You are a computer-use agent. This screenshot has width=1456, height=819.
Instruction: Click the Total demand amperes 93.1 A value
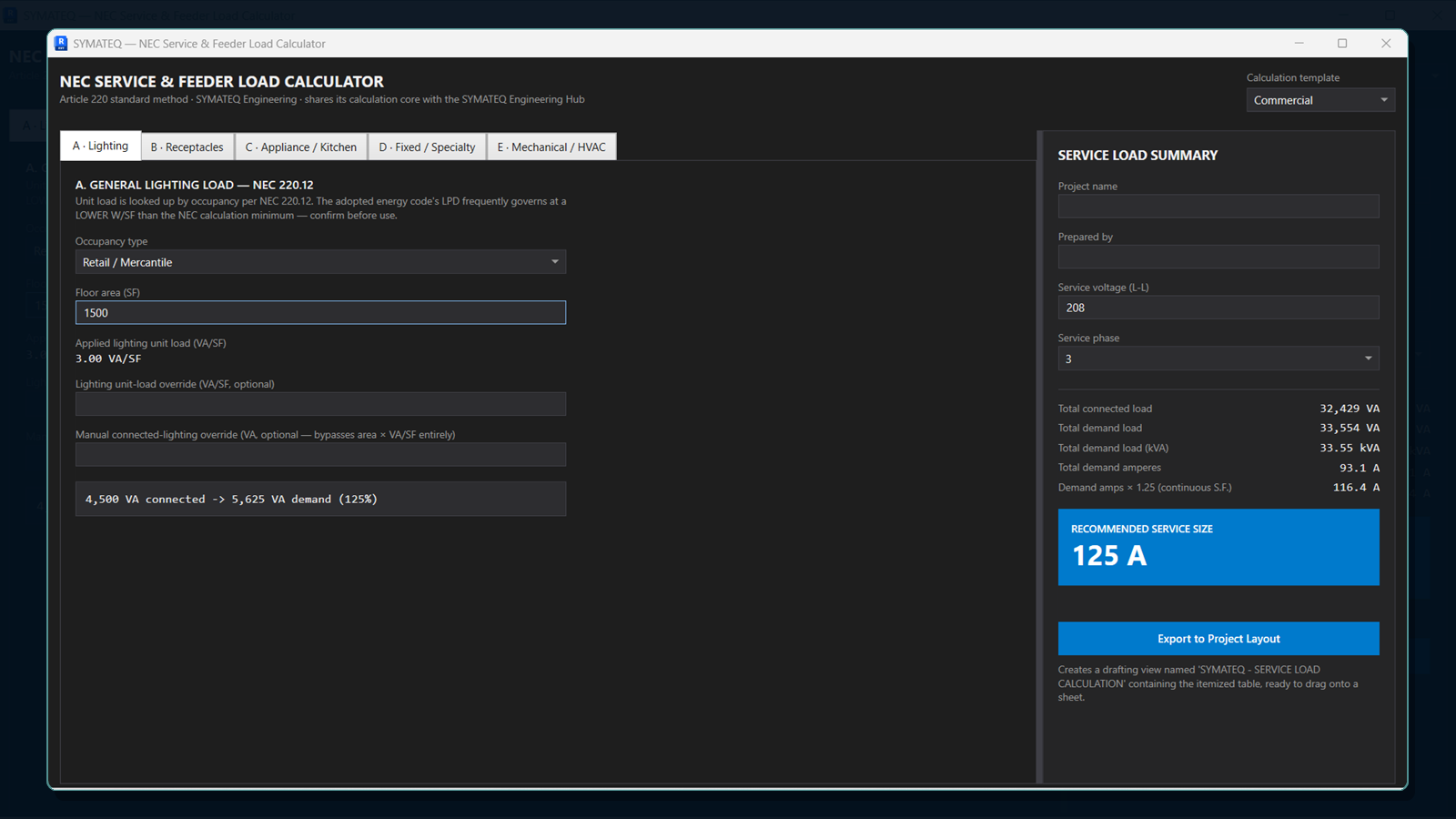tap(1360, 468)
